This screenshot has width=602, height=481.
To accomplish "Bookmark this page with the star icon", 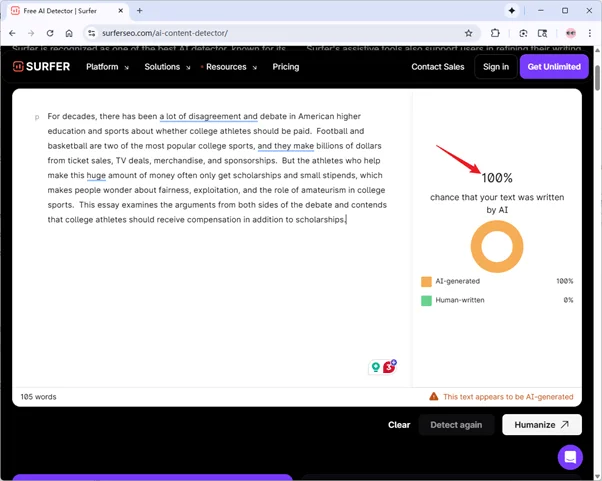I will click(x=468, y=33).
